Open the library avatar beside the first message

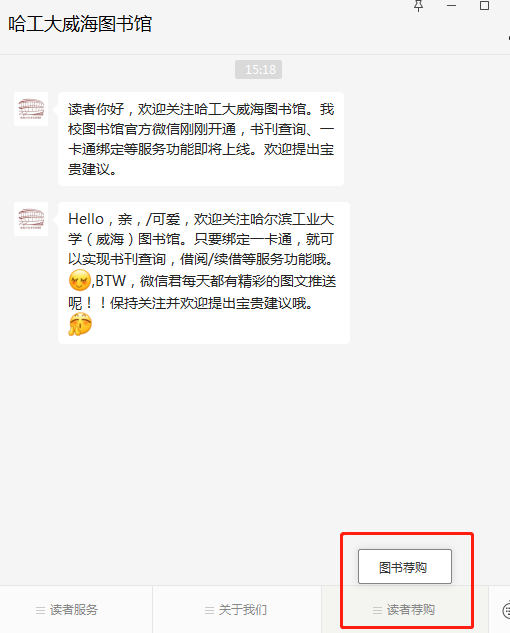tap(31, 109)
